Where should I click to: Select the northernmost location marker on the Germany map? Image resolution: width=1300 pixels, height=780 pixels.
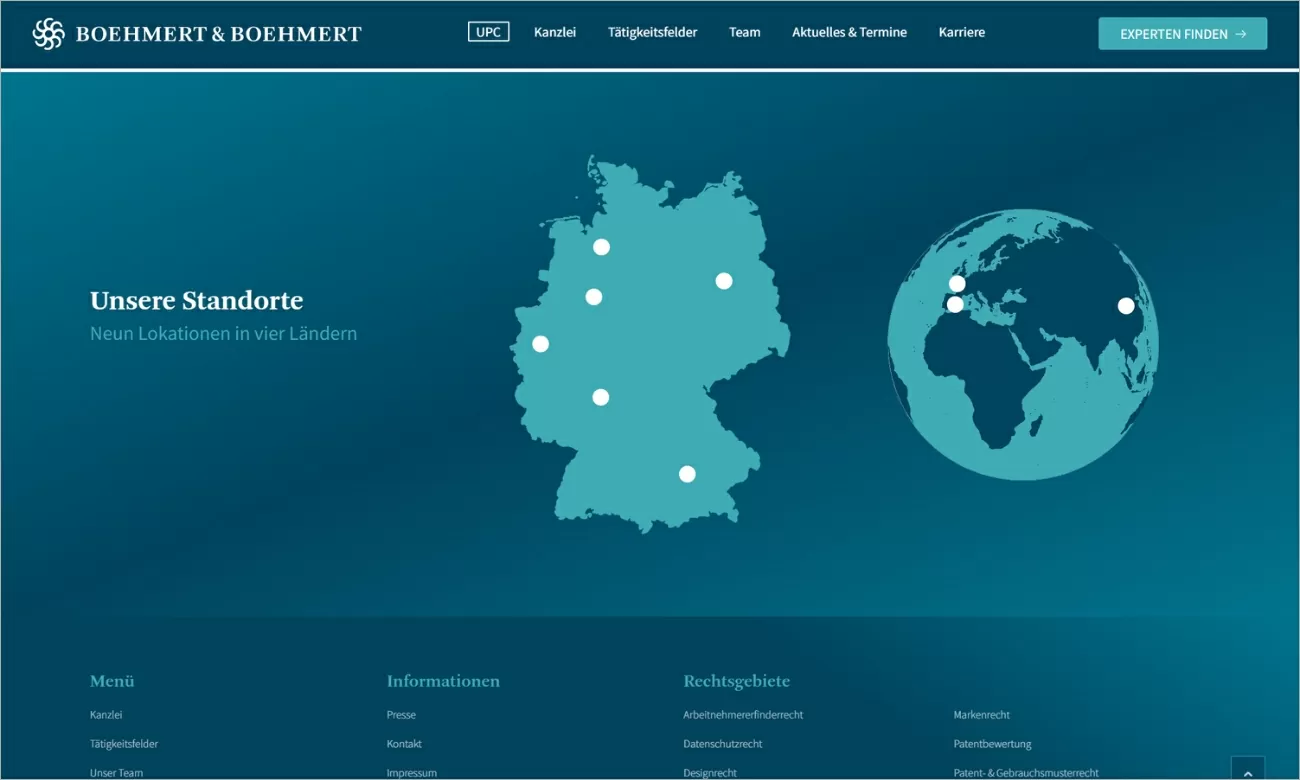point(601,246)
